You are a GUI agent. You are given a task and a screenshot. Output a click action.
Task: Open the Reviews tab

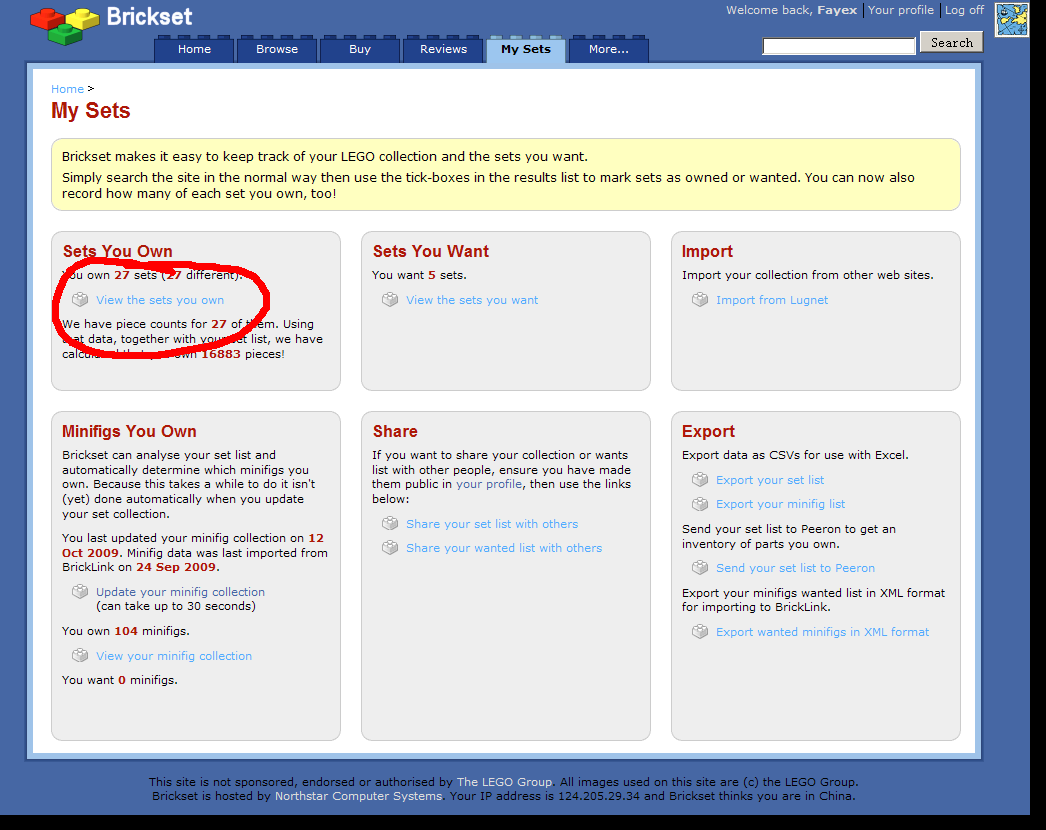point(443,49)
